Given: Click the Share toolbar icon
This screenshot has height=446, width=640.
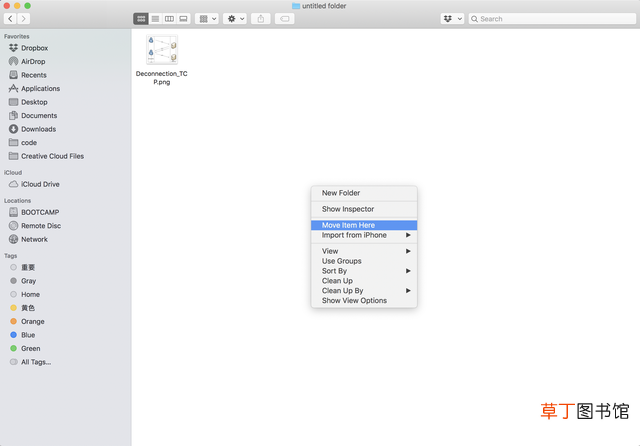Looking at the screenshot, I should tap(261, 19).
